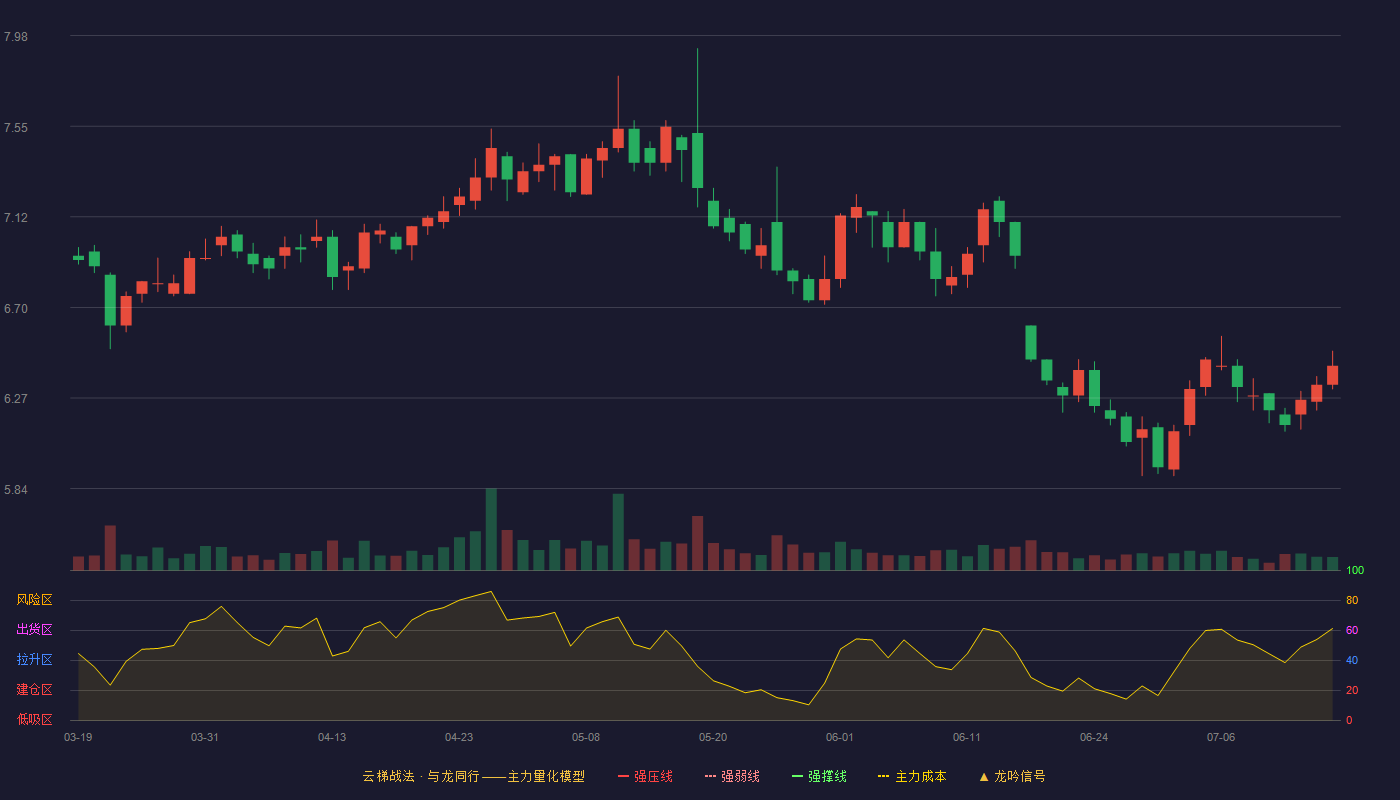Click the 100 indicator scale label

[1355, 570]
